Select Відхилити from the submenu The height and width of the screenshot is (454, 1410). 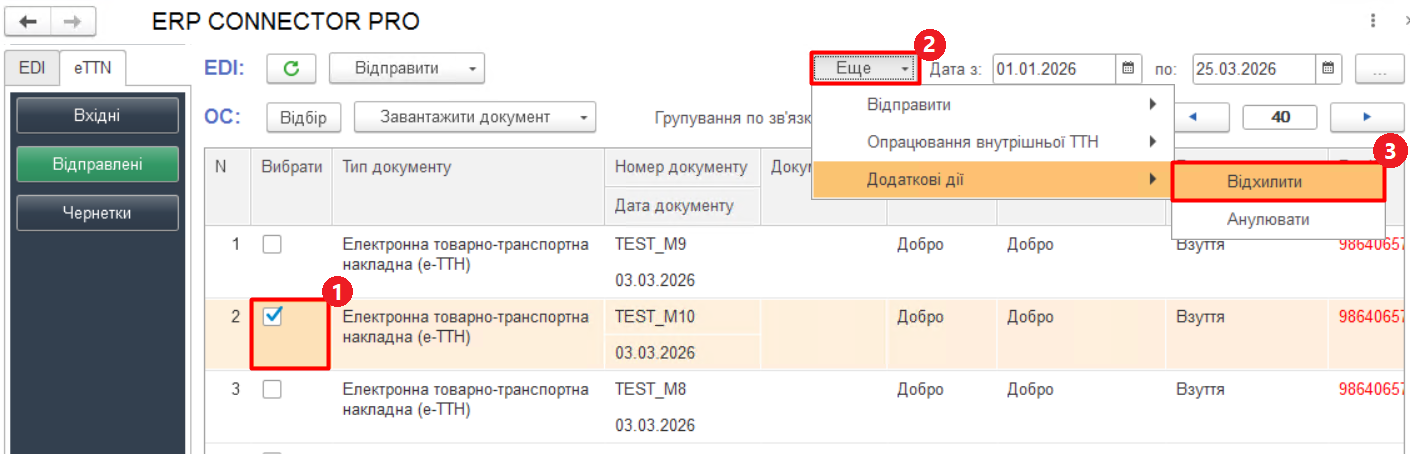click(x=1277, y=182)
